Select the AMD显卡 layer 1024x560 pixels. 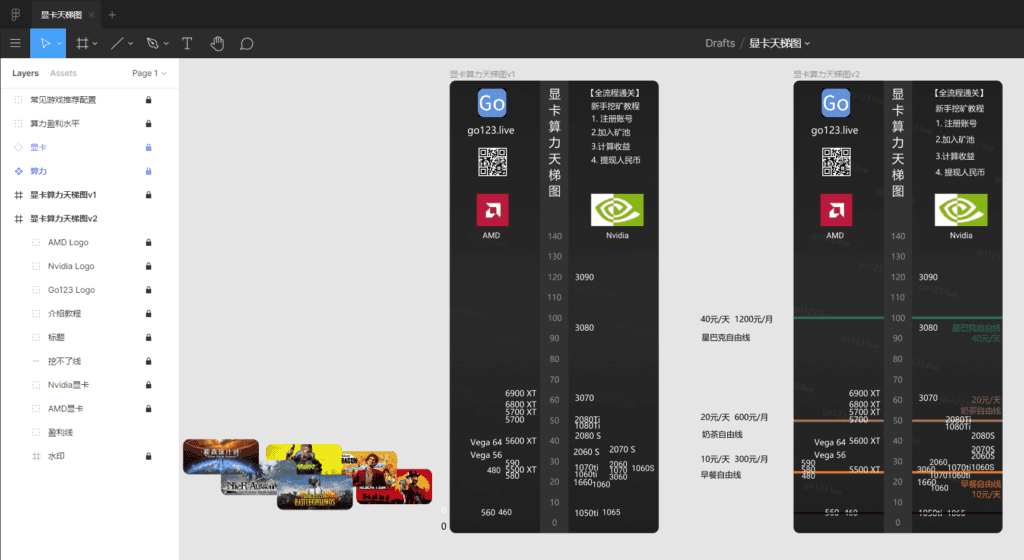click(x=89, y=409)
